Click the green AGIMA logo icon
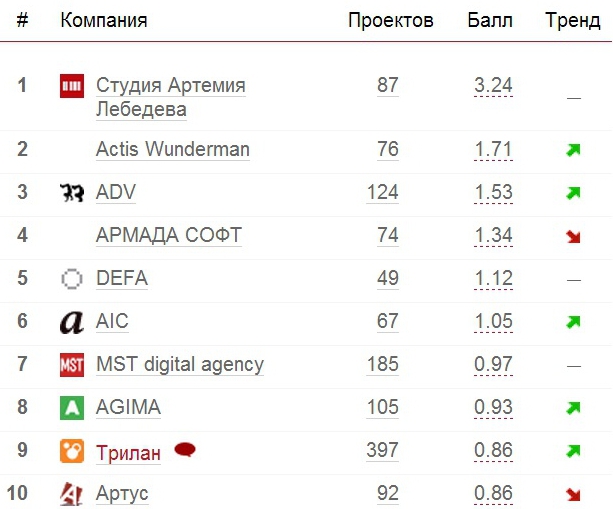The width and height of the screenshot is (613, 509). pos(72,408)
